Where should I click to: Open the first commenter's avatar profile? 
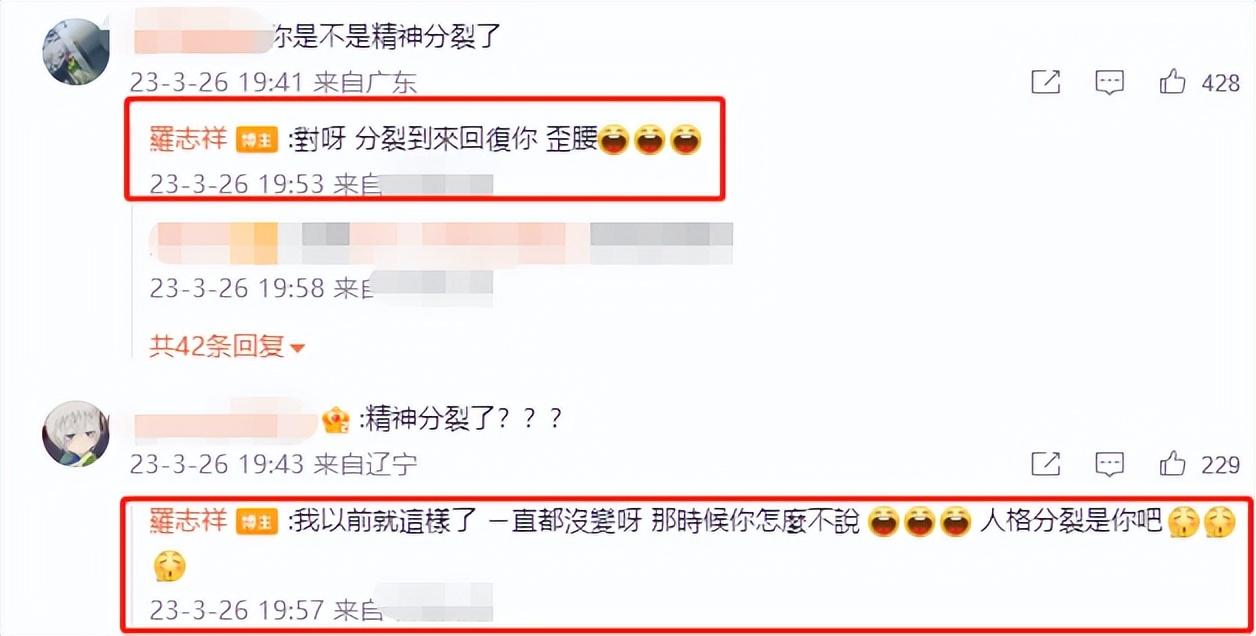click(75, 51)
